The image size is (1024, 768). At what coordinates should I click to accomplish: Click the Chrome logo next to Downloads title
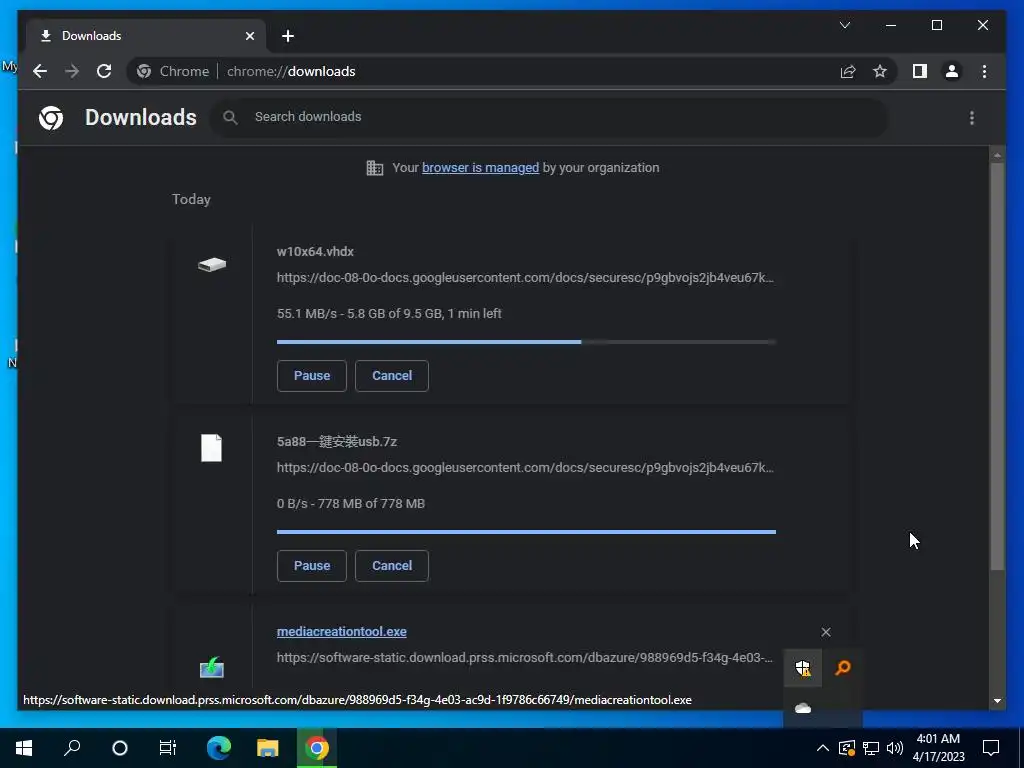point(51,118)
